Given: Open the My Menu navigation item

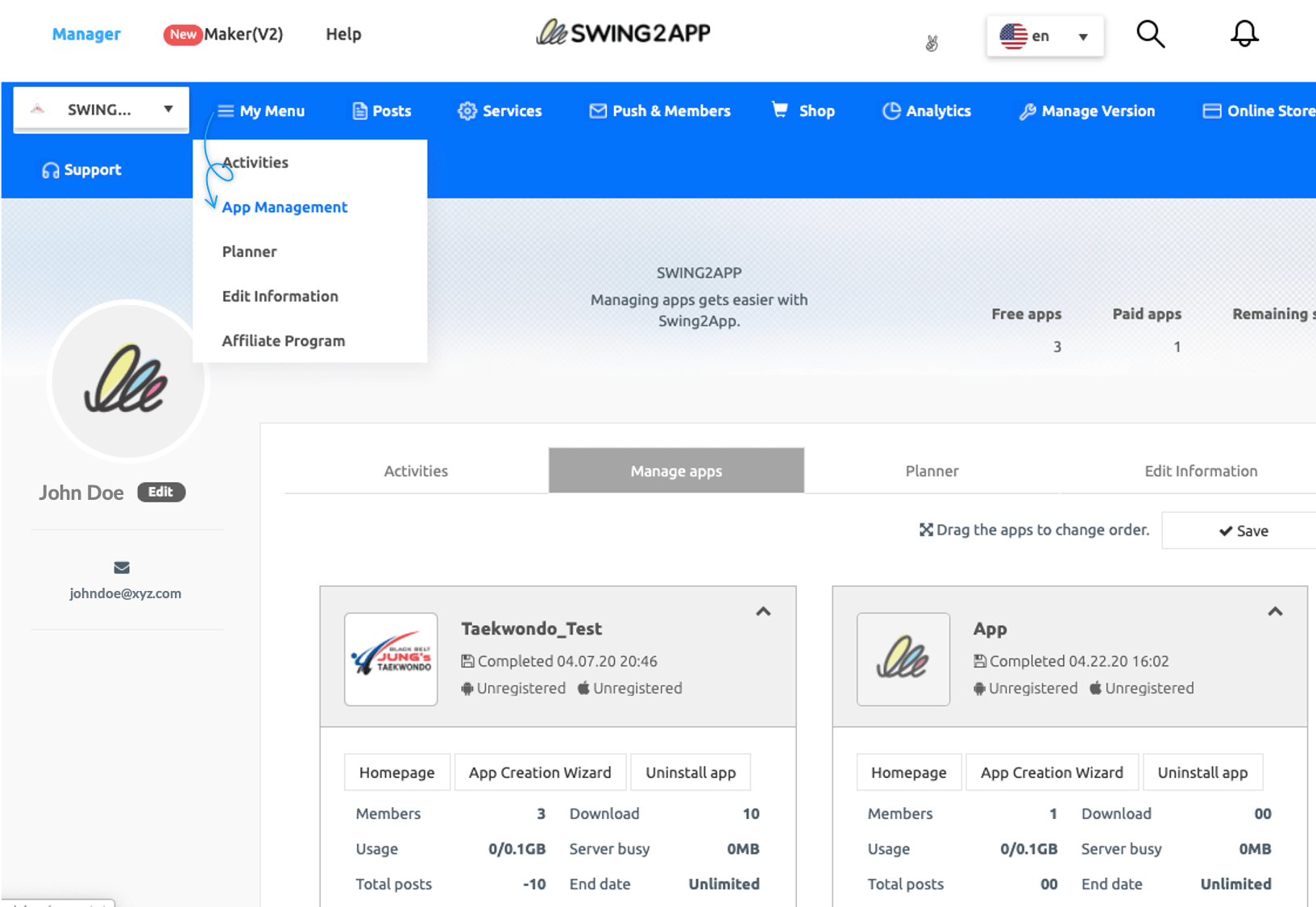Looking at the screenshot, I should [261, 111].
